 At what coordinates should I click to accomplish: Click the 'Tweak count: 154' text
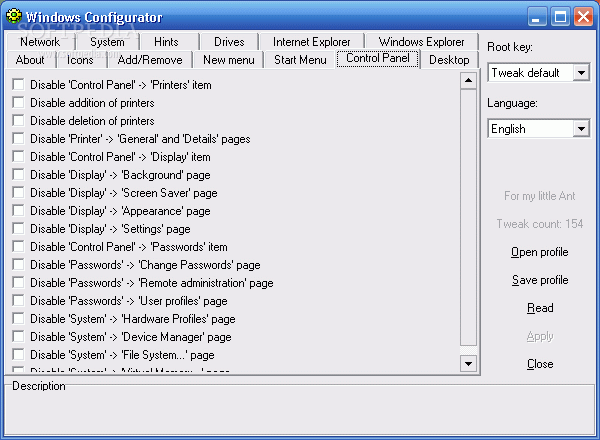click(x=540, y=224)
